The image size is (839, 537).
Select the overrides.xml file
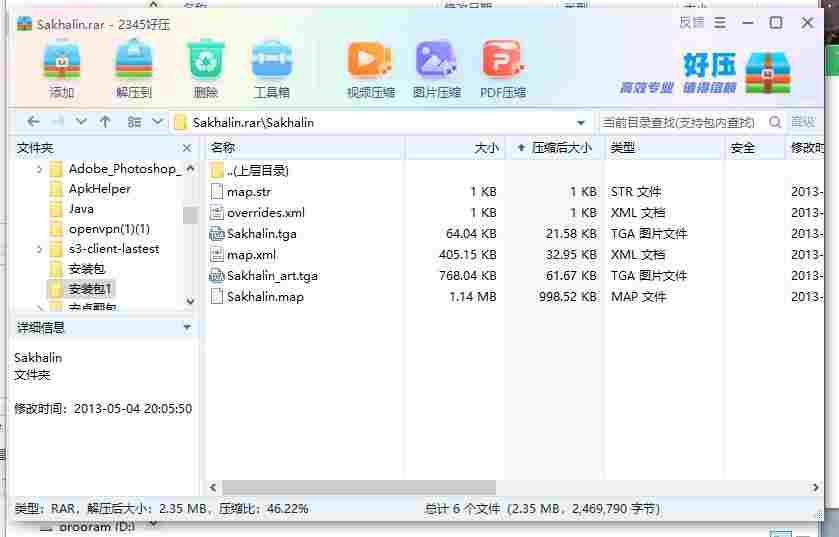coord(265,212)
